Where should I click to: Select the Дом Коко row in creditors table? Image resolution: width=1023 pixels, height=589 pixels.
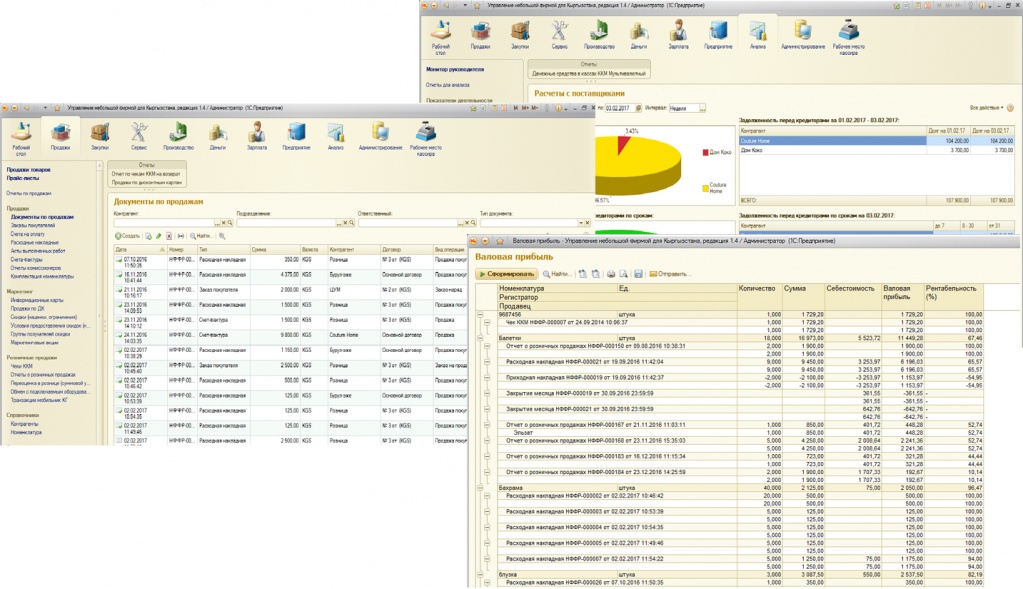pyautogui.click(x=876, y=150)
